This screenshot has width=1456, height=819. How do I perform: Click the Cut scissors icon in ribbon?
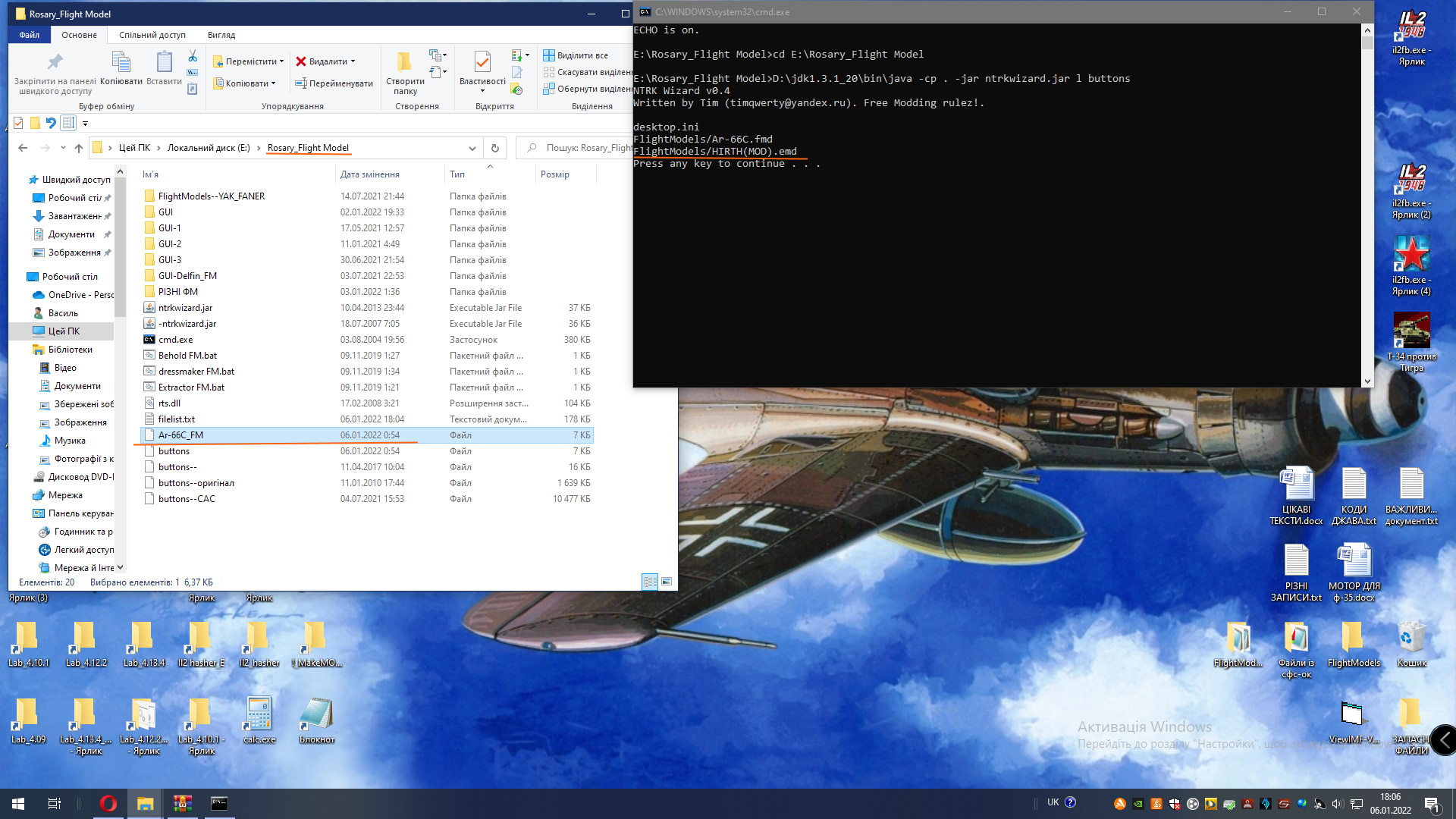(193, 56)
